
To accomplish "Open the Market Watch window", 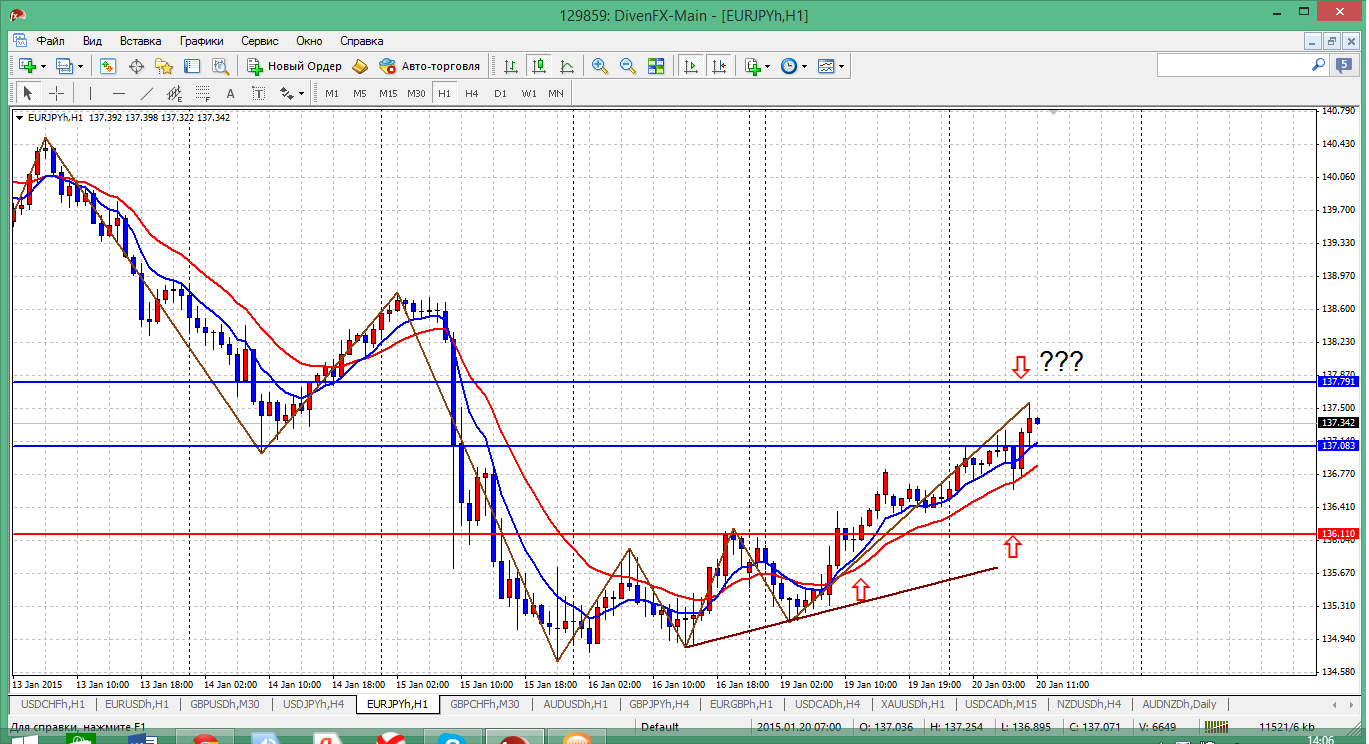I will tap(108, 66).
